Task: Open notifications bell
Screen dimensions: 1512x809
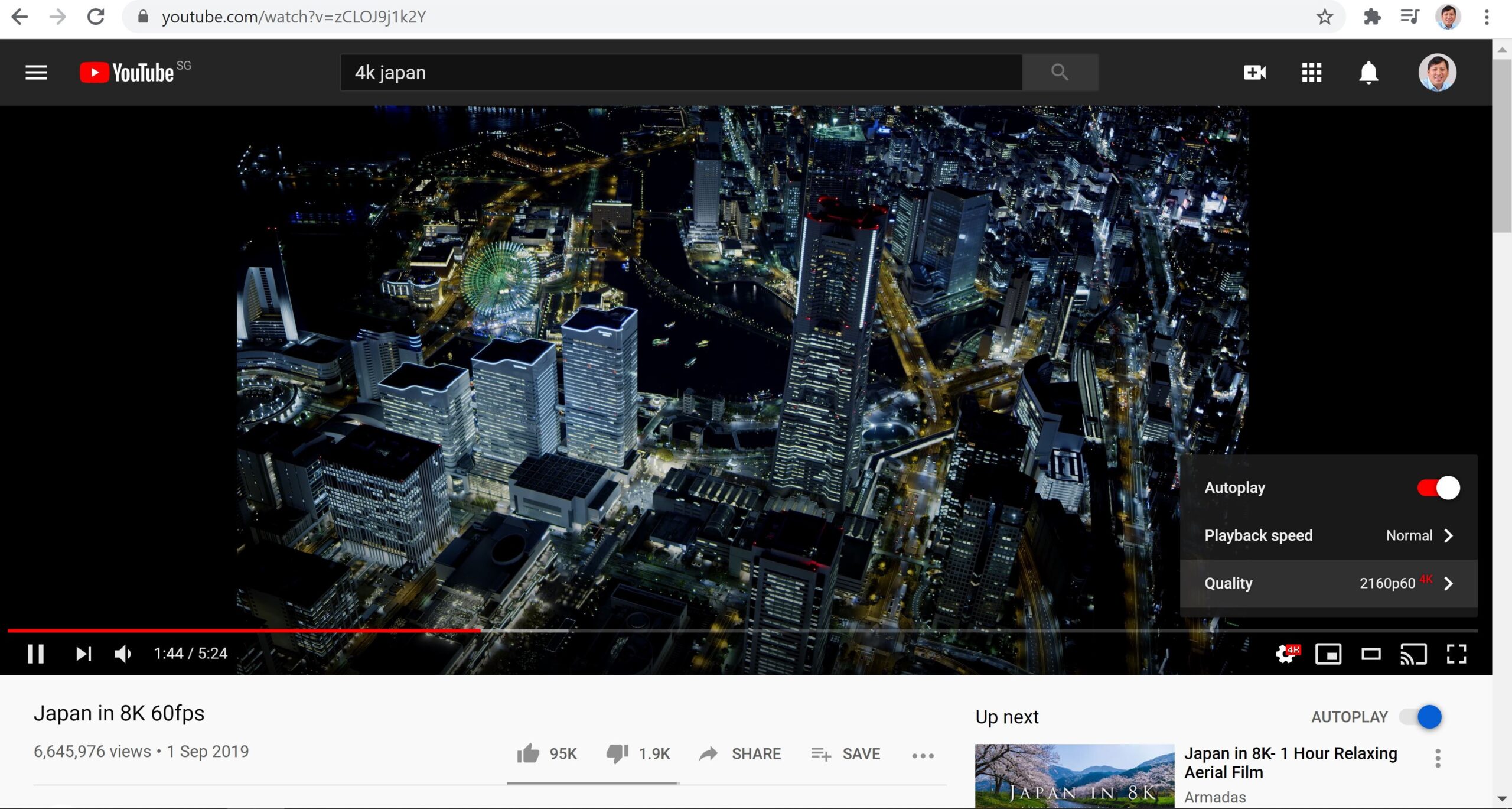Action: pyautogui.click(x=1369, y=72)
